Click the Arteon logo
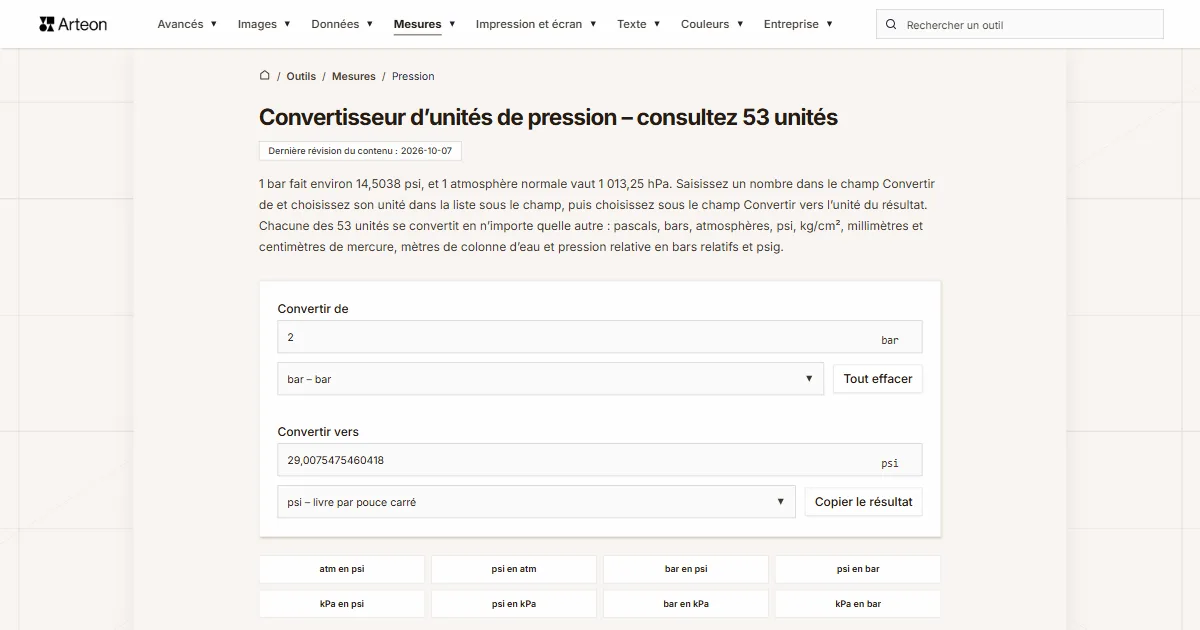 tap(73, 24)
